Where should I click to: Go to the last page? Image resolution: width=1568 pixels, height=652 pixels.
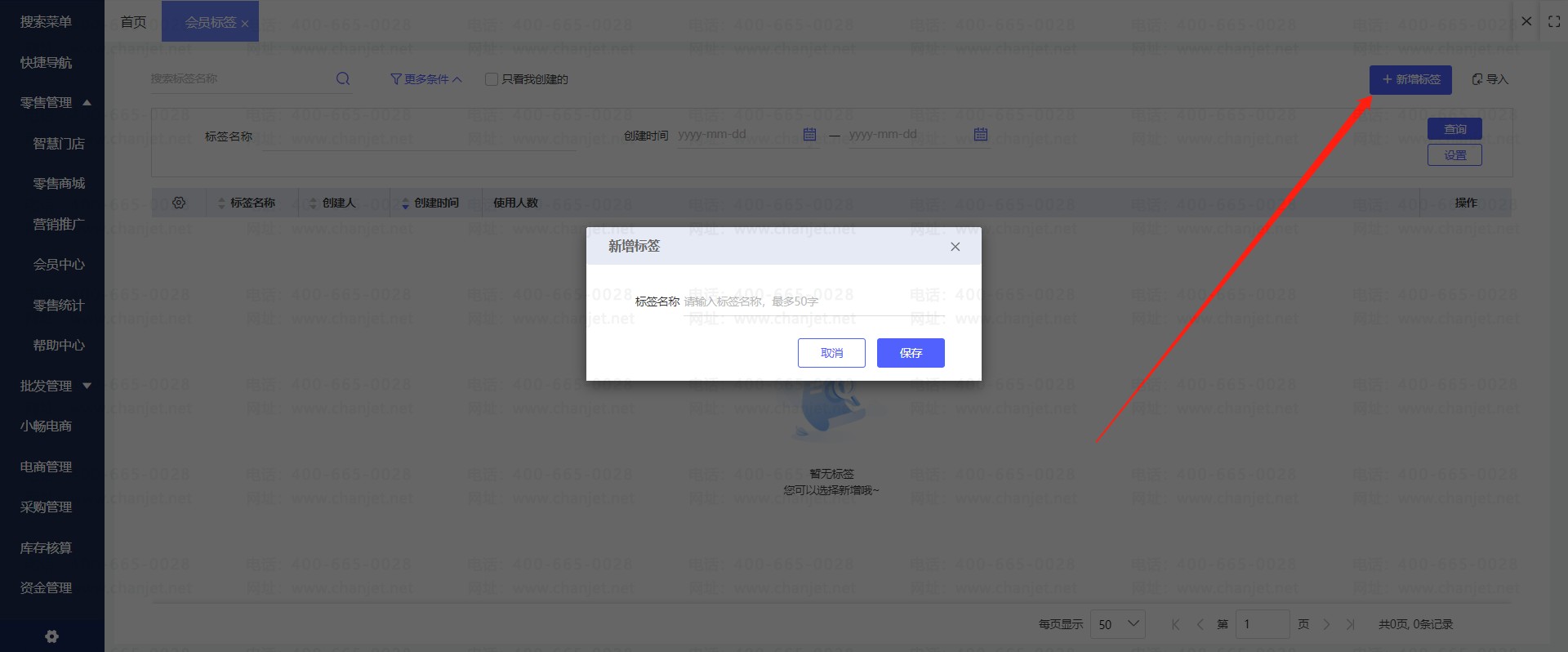(x=1351, y=624)
